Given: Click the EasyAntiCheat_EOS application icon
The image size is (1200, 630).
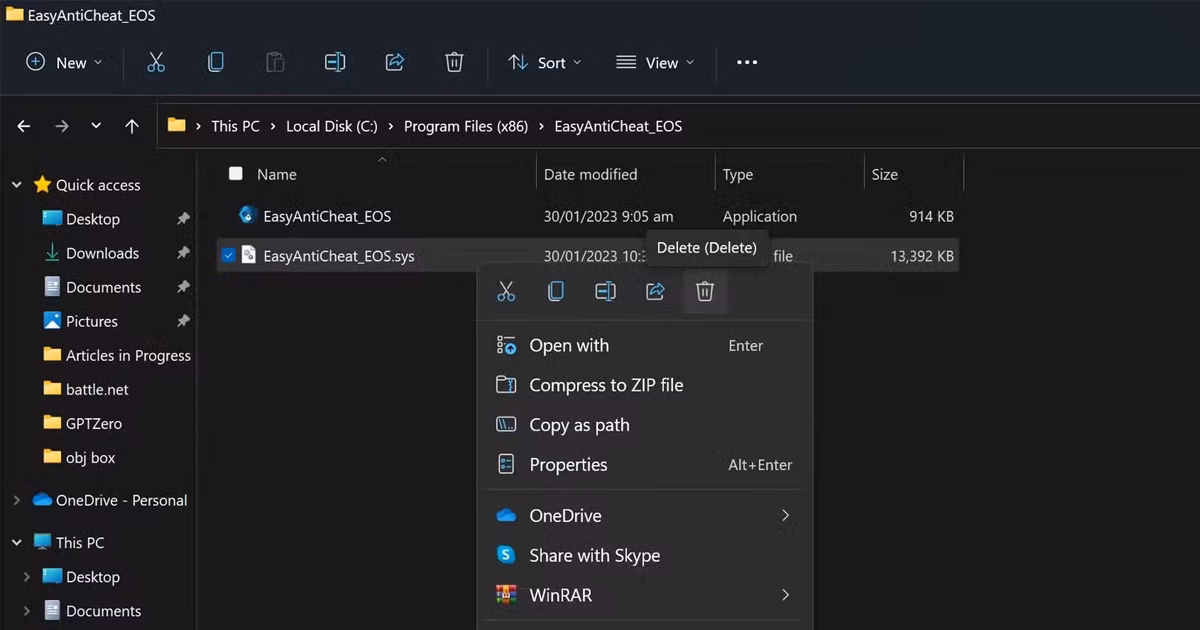Looking at the screenshot, I should click(248, 215).
